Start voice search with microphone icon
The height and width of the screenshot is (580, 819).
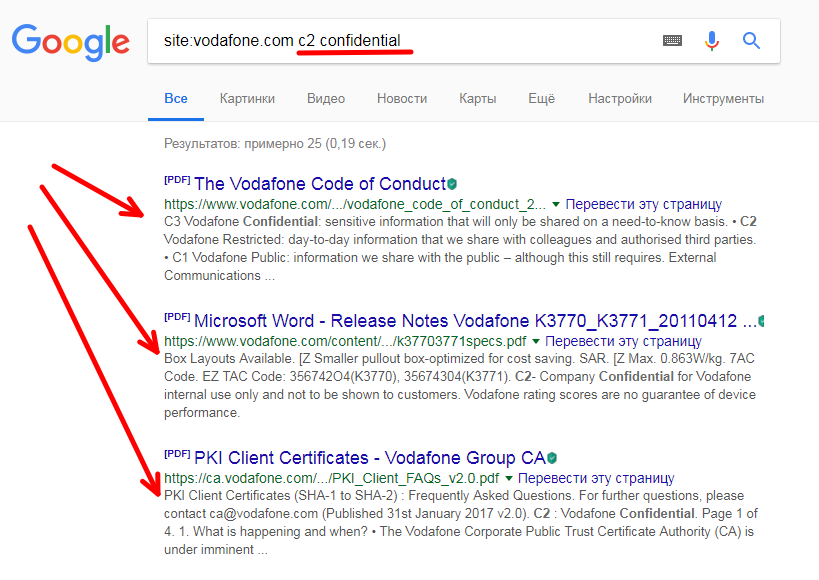pos(712,41)
